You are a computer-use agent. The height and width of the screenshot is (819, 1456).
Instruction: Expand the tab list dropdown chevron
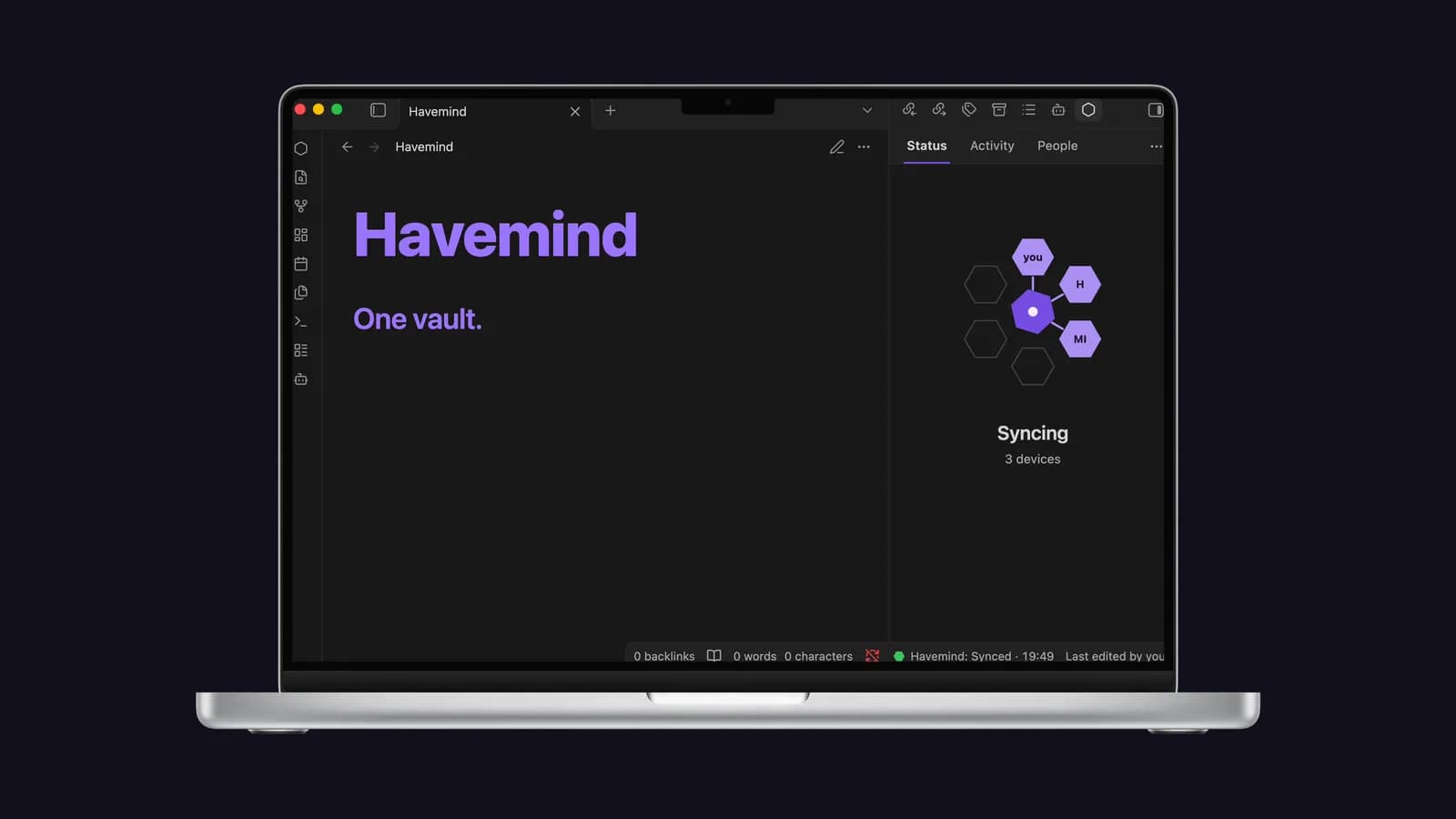pyautogui.click(x=867, y=110)
